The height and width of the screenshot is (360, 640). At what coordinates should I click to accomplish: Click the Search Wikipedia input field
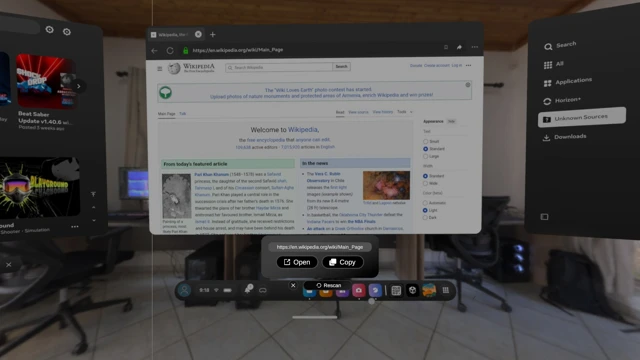[279, 67]
